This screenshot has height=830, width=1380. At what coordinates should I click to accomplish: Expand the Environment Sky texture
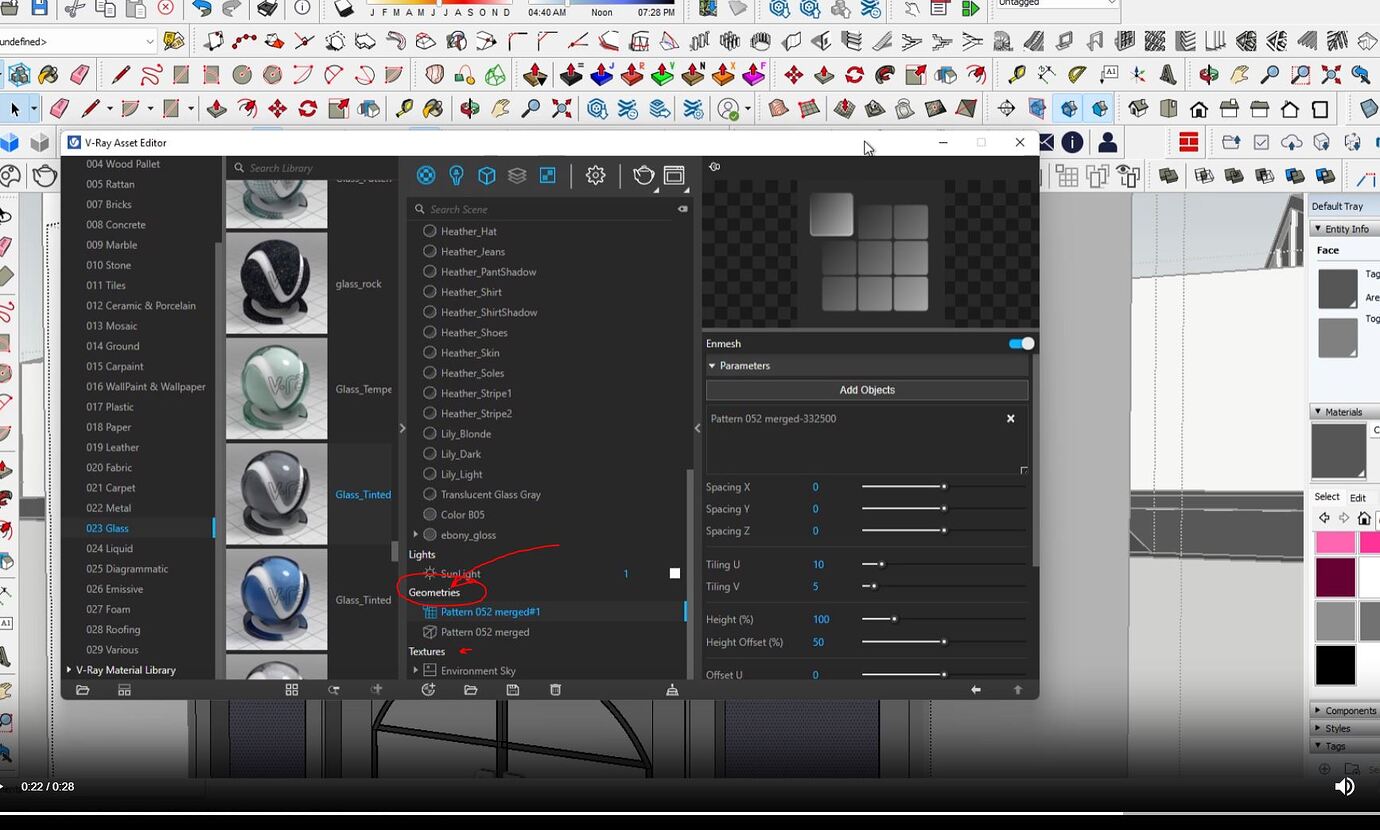tap(417, 671)
